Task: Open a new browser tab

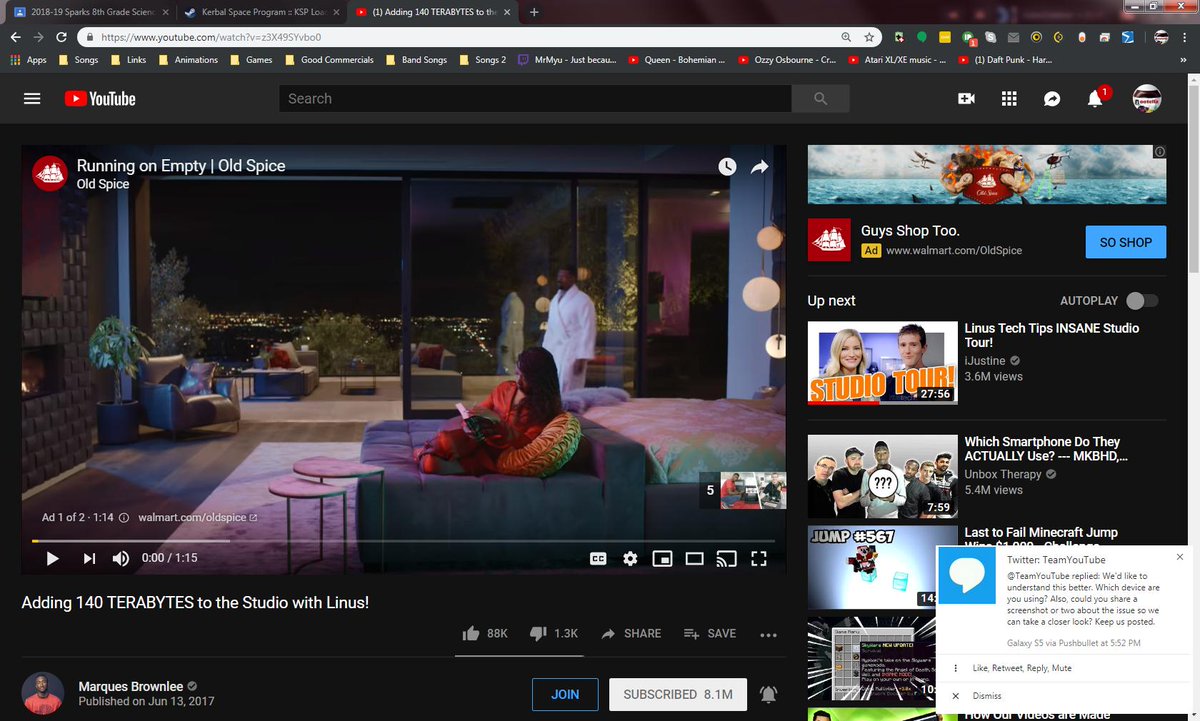Action: pos(533,12)
